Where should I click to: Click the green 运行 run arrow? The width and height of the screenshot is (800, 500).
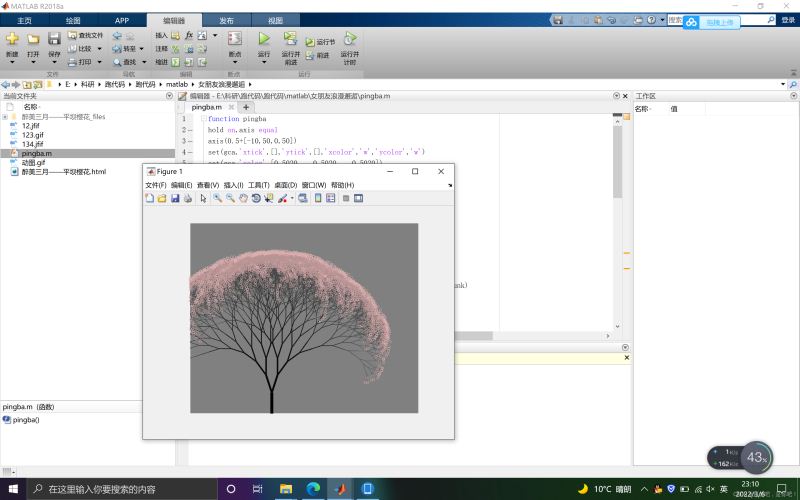(x=264, y=39)
